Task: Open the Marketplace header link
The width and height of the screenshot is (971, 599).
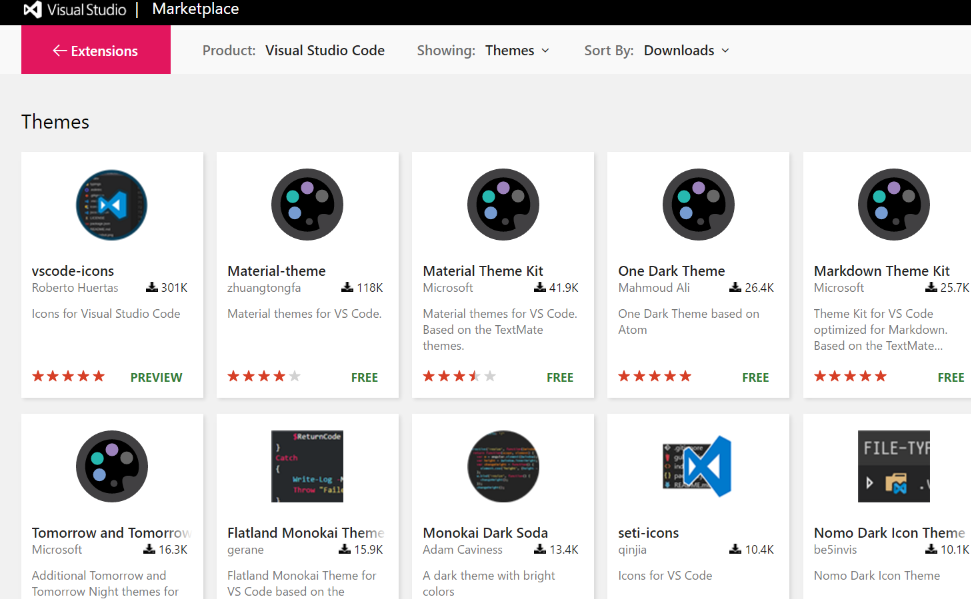Action: (196, 9)
